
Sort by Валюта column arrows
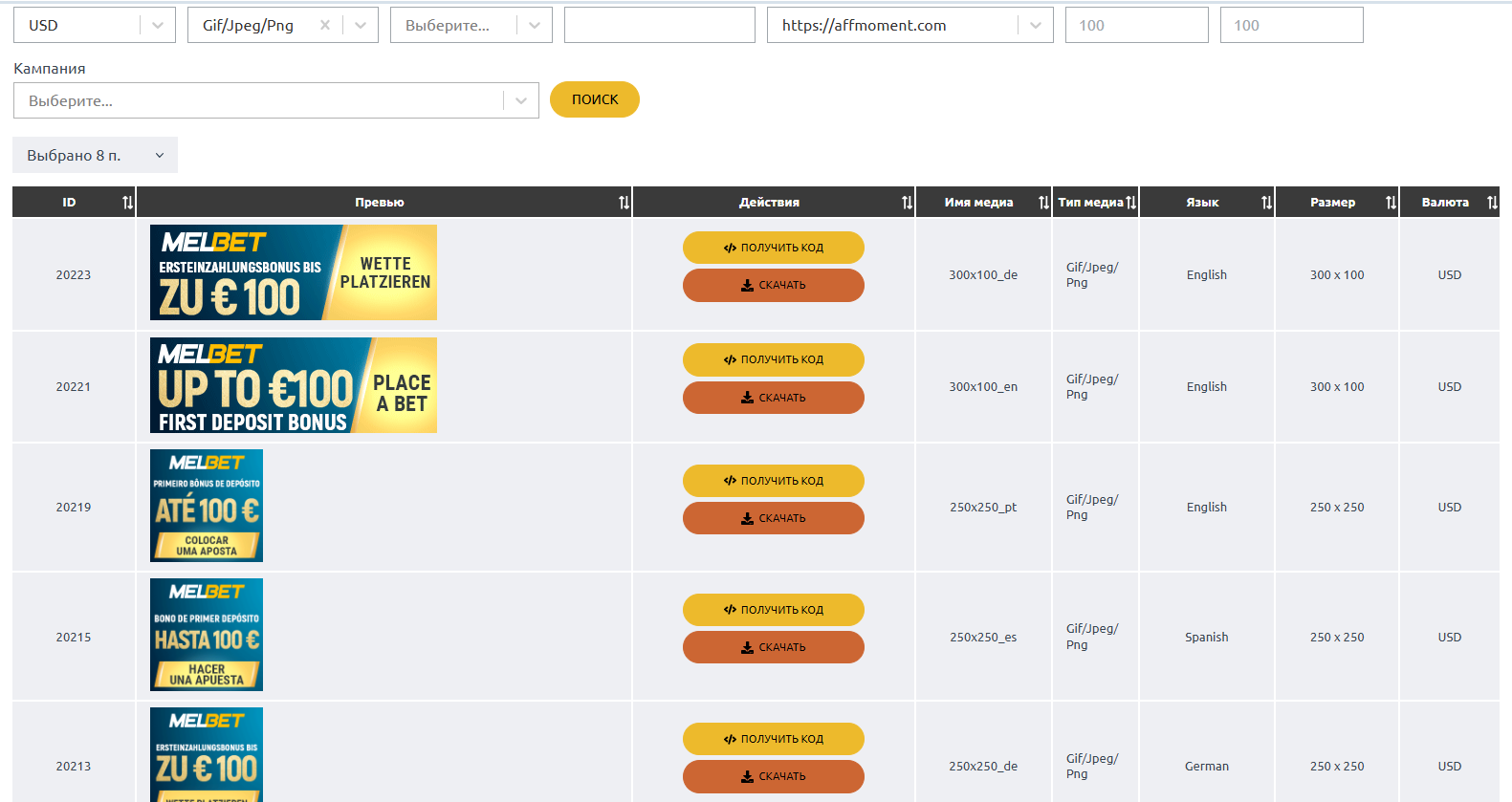(1492, 203)
